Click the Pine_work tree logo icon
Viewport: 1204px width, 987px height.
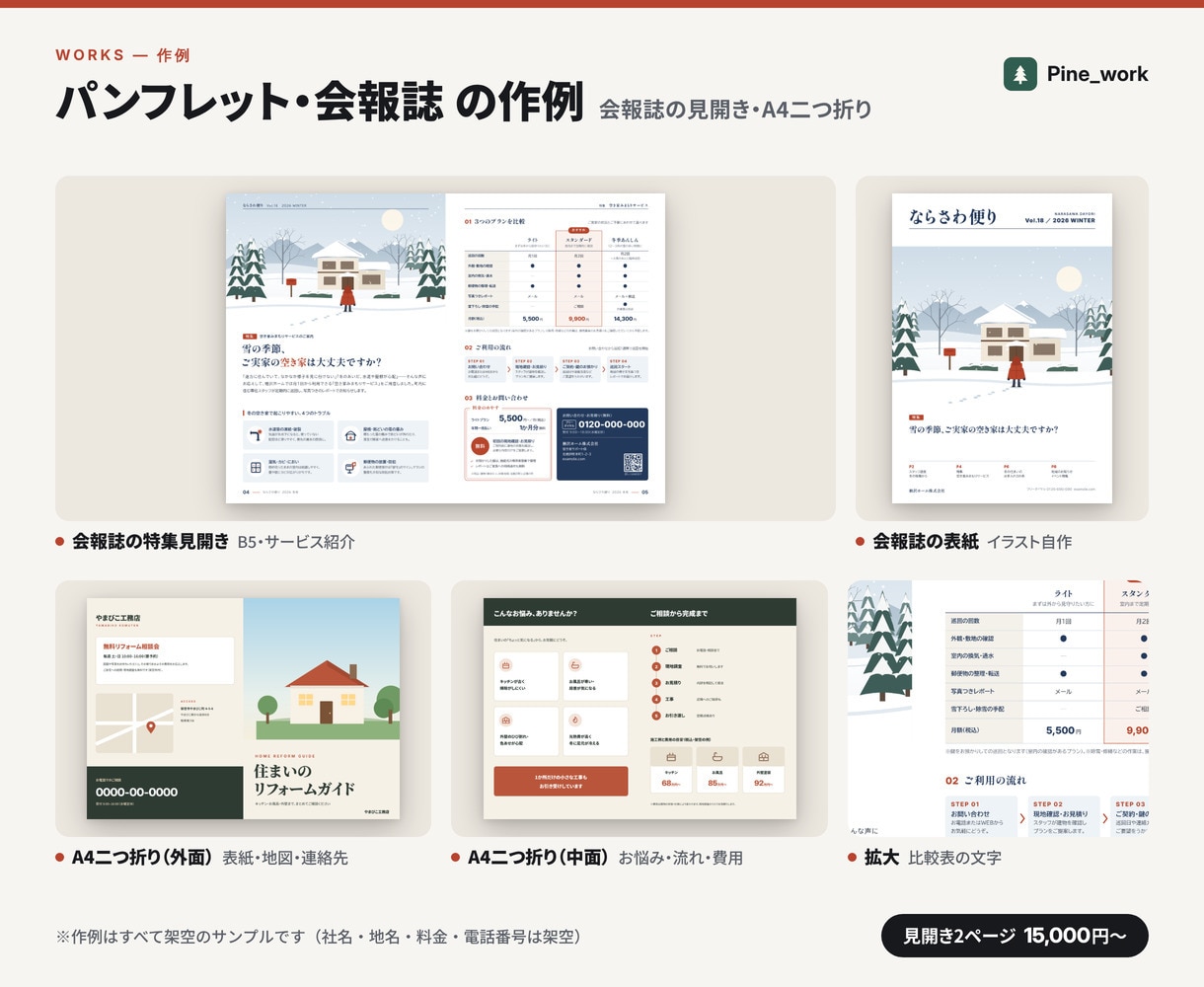click(1020, 74)
